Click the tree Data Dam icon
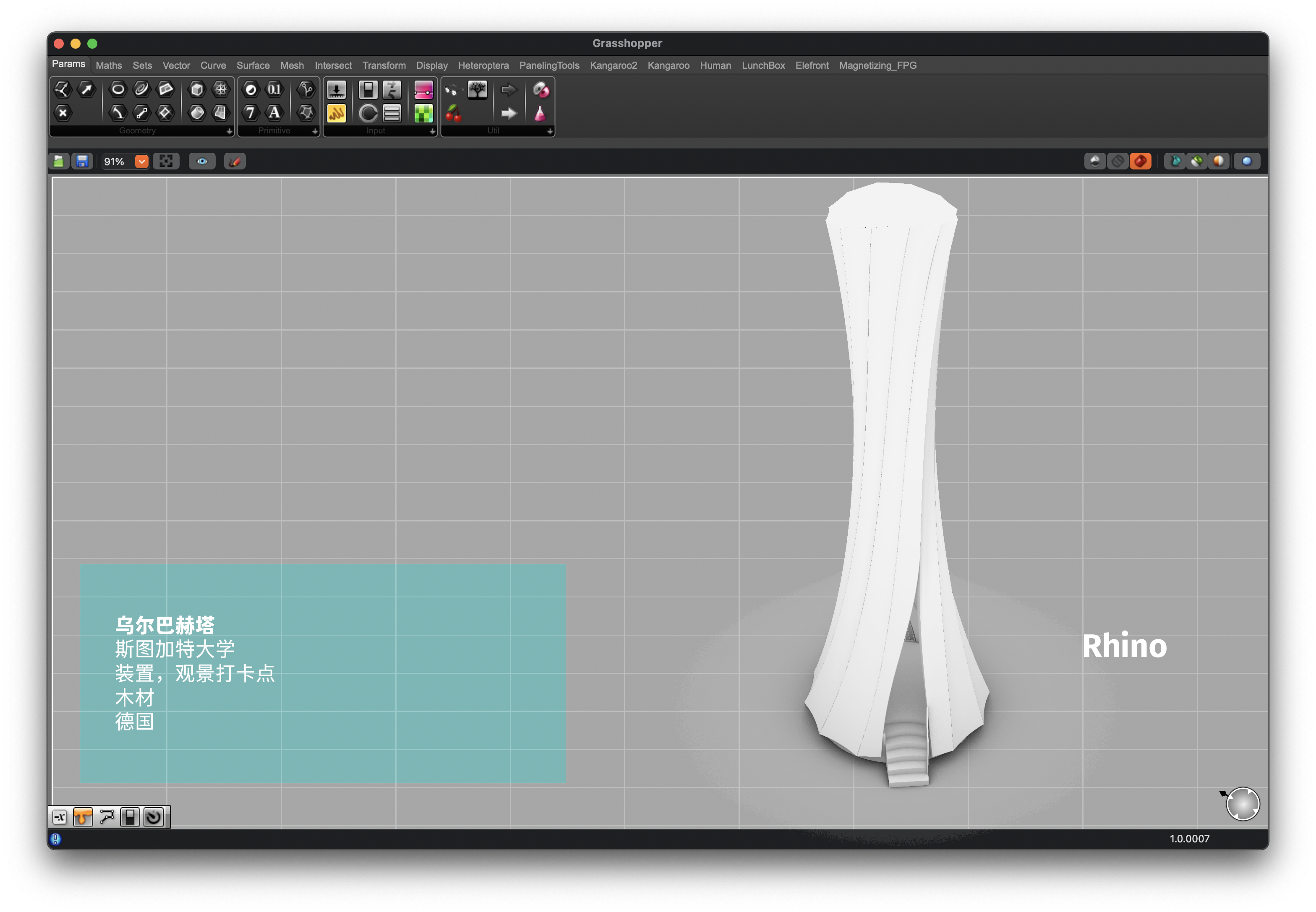This screenshot has width=1316, height=912. pyautogui.click(x=478, y=90)
